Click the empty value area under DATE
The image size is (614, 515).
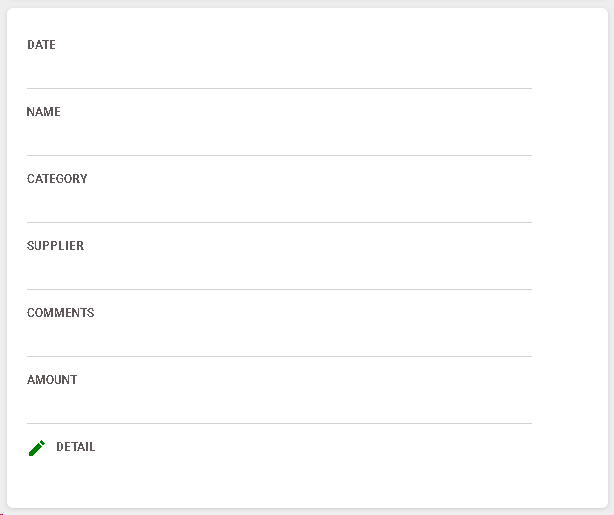tap(279, 70)
